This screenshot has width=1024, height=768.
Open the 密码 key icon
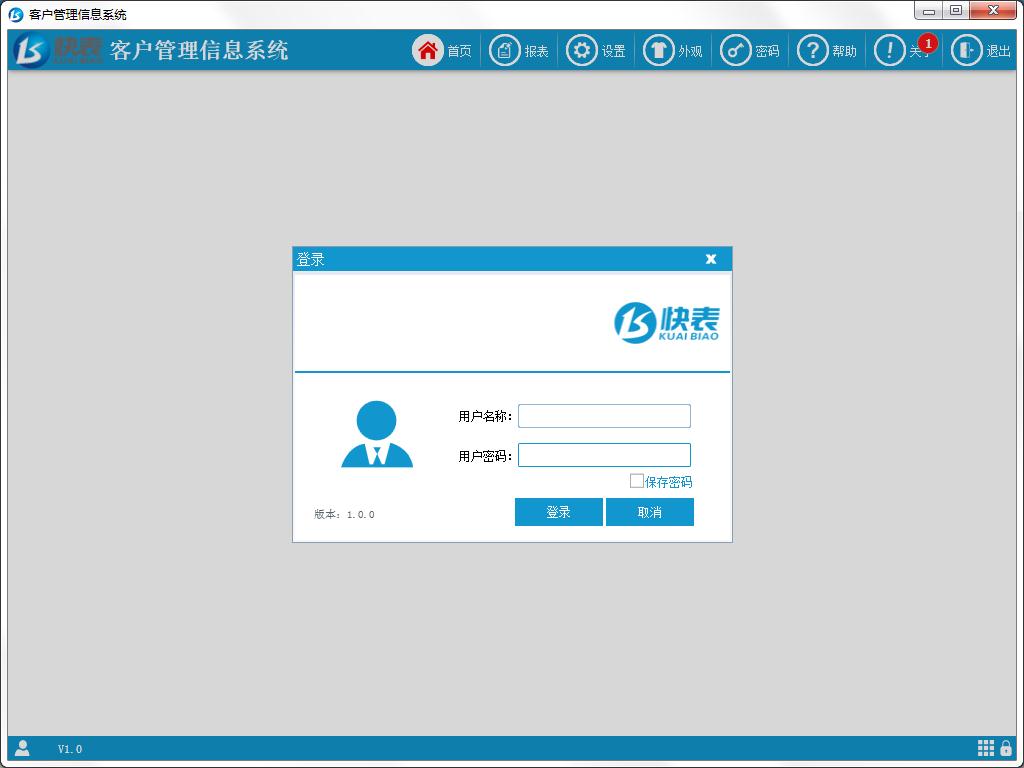click(x=735, y=50)
